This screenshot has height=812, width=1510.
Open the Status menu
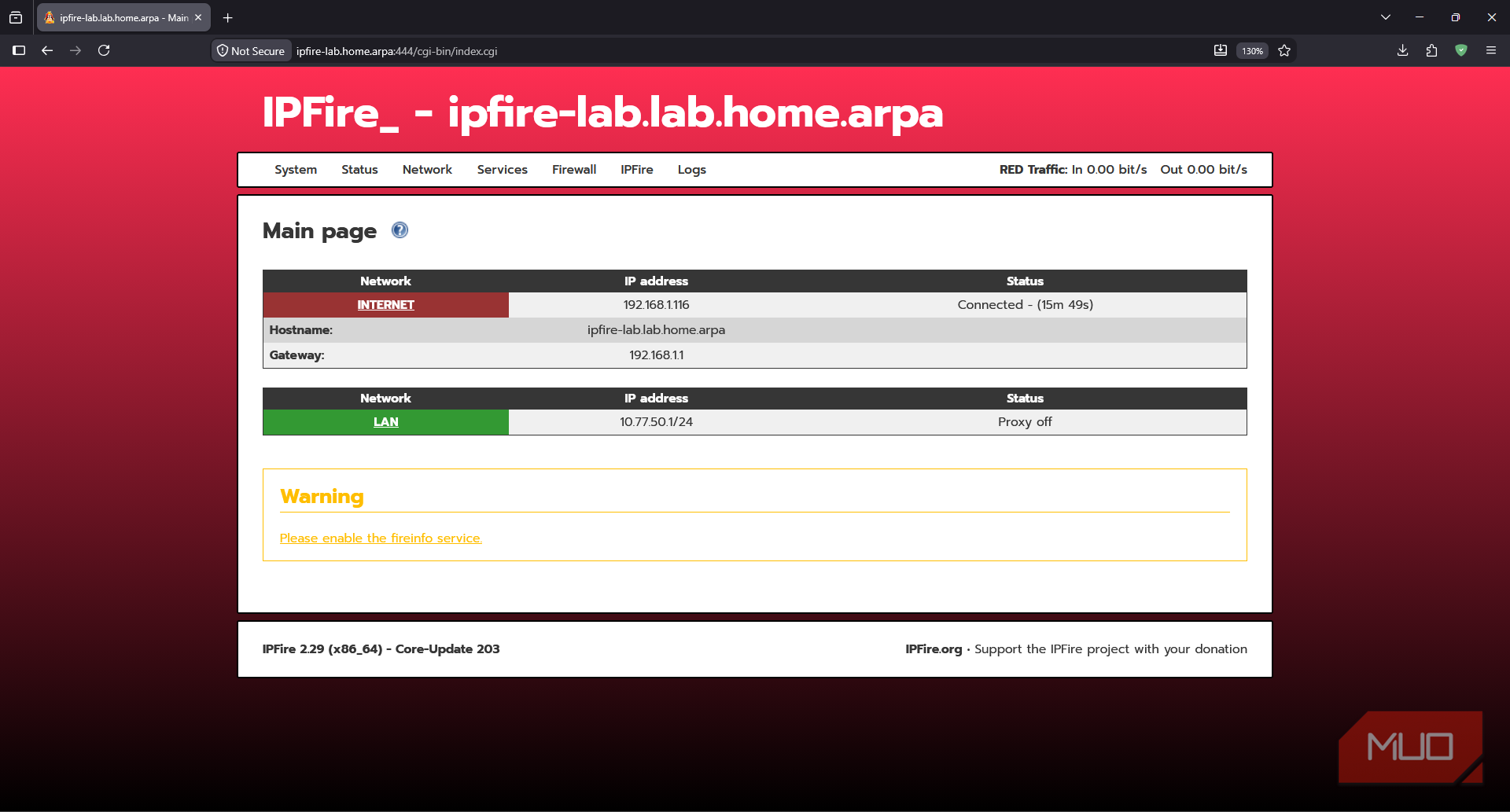(359, 170)
